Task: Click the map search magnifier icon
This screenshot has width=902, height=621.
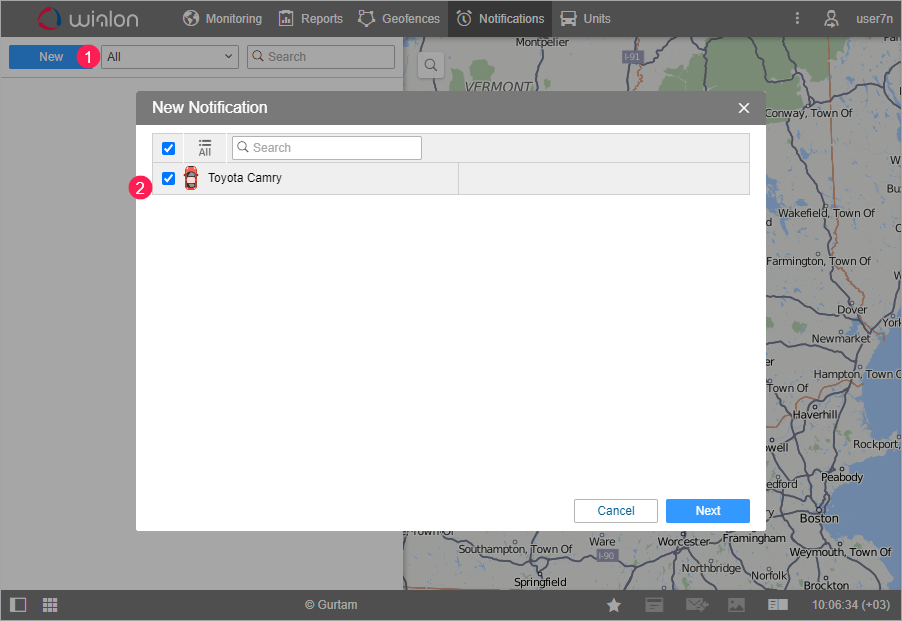Action: coord(430,65)
